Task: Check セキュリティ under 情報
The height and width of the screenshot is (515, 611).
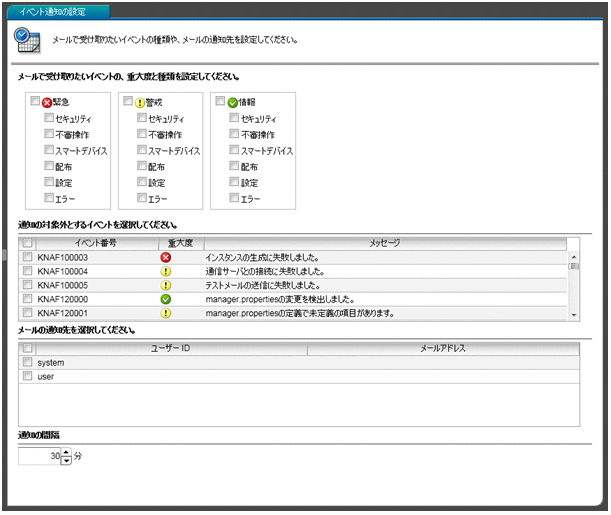Action: [234, 117]
